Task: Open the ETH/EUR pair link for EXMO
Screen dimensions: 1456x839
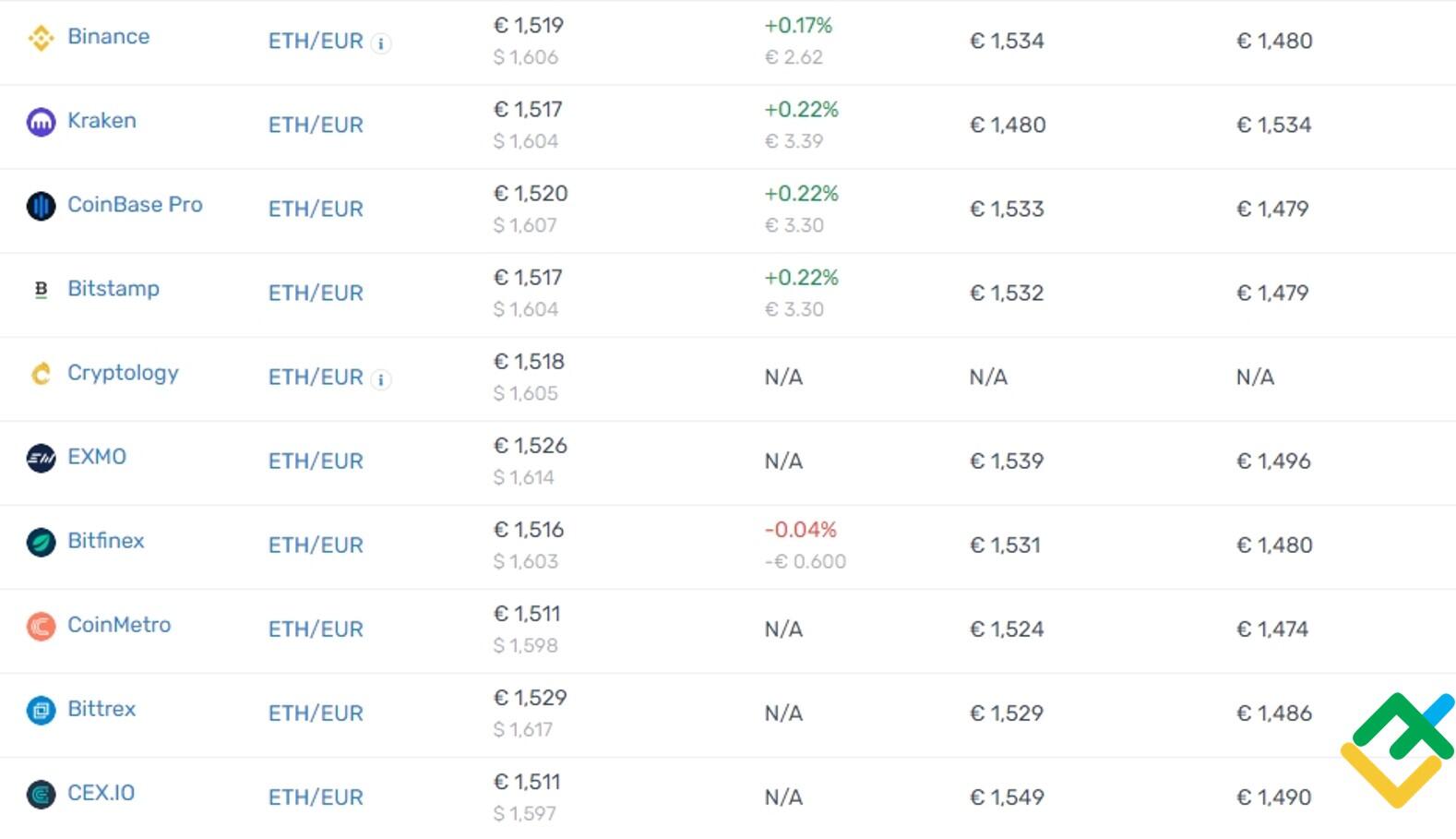Action: point(316,461)
